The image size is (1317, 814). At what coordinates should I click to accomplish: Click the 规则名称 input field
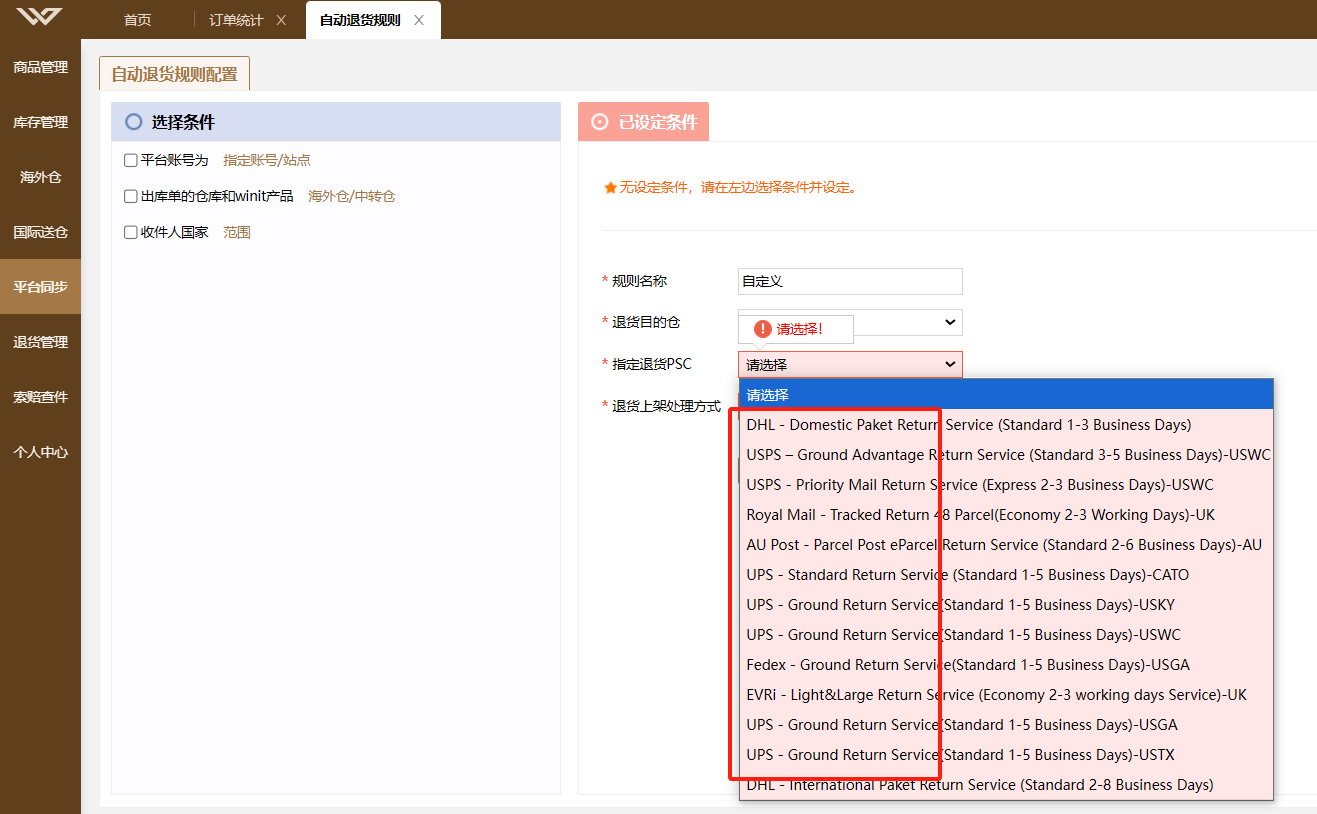pyautogui.click(x=850, y=281)
